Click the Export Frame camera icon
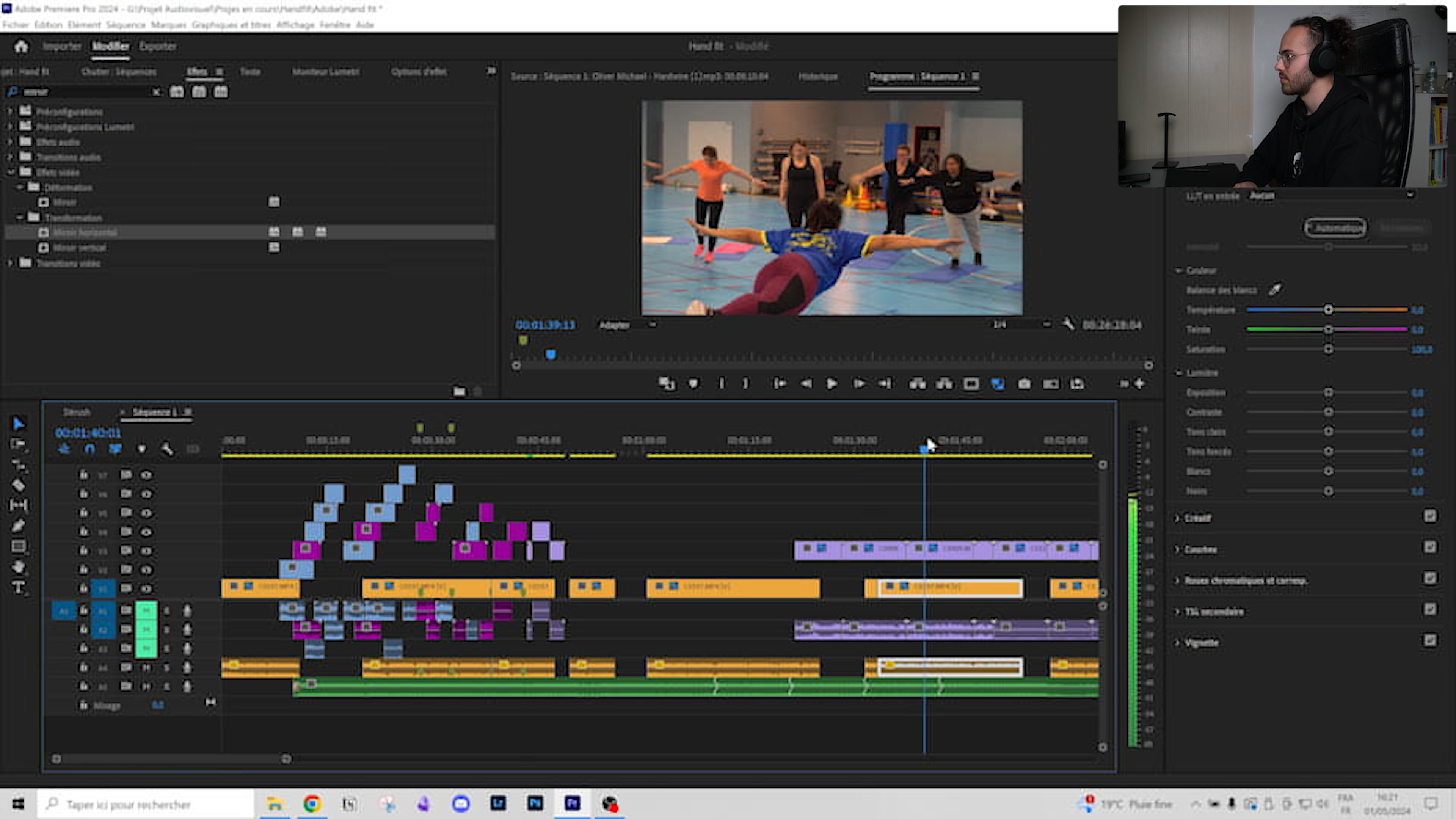Screen dimensions: 1456x819 tap(1024, 384)
